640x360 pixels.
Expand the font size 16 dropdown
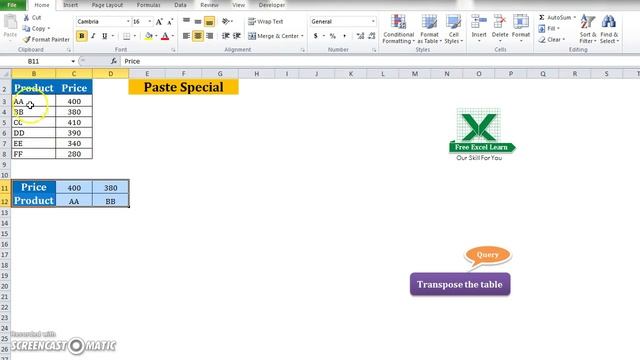pos(150,22)
